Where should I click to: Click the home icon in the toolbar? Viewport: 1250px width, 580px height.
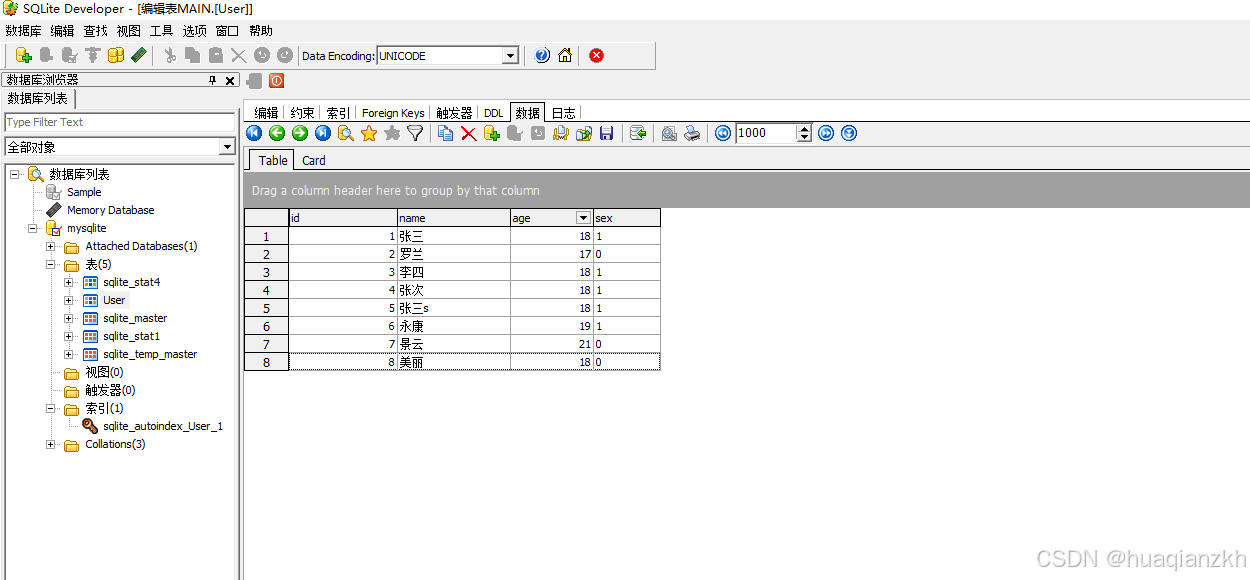(565, 56)
